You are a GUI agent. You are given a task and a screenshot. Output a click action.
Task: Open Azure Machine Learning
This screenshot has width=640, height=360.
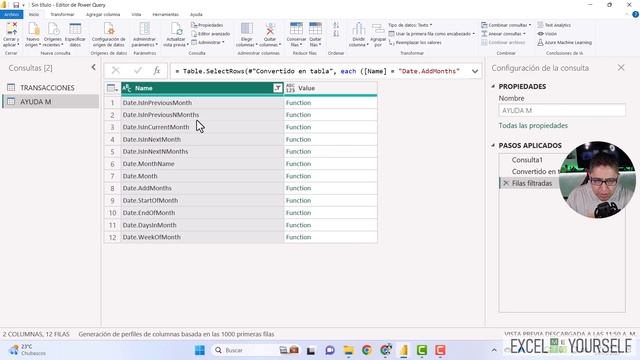[x=564, y=42]
